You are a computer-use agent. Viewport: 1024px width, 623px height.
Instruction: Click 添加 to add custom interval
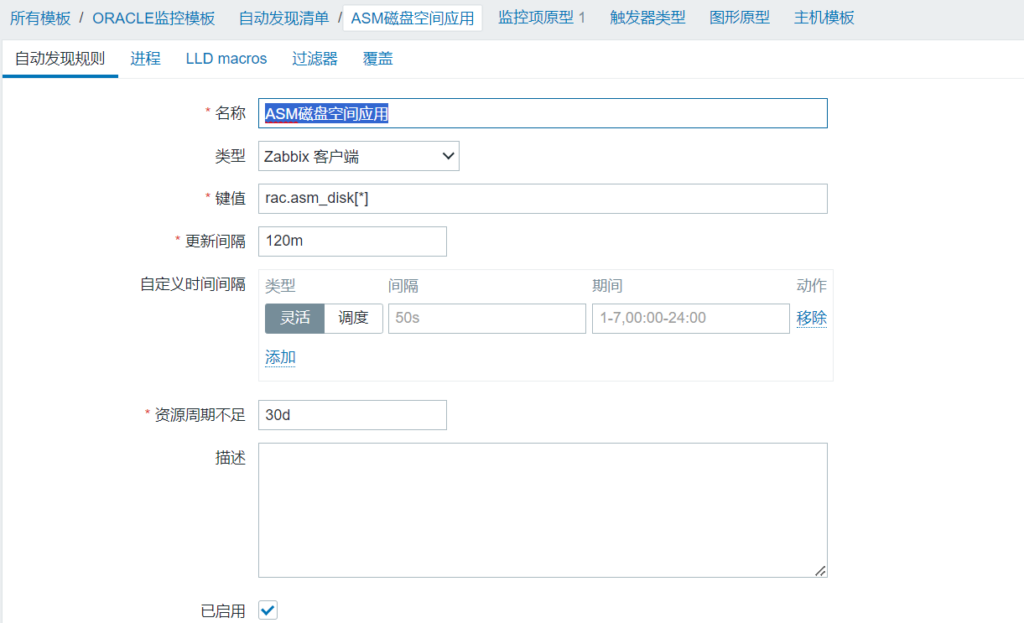tap(280, 357)
